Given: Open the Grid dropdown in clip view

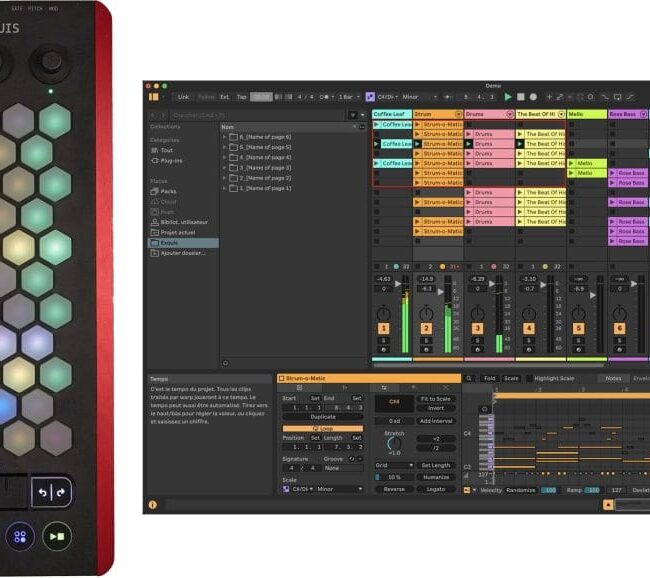Looking at the screenshot, I should click(x=394, y=465).
